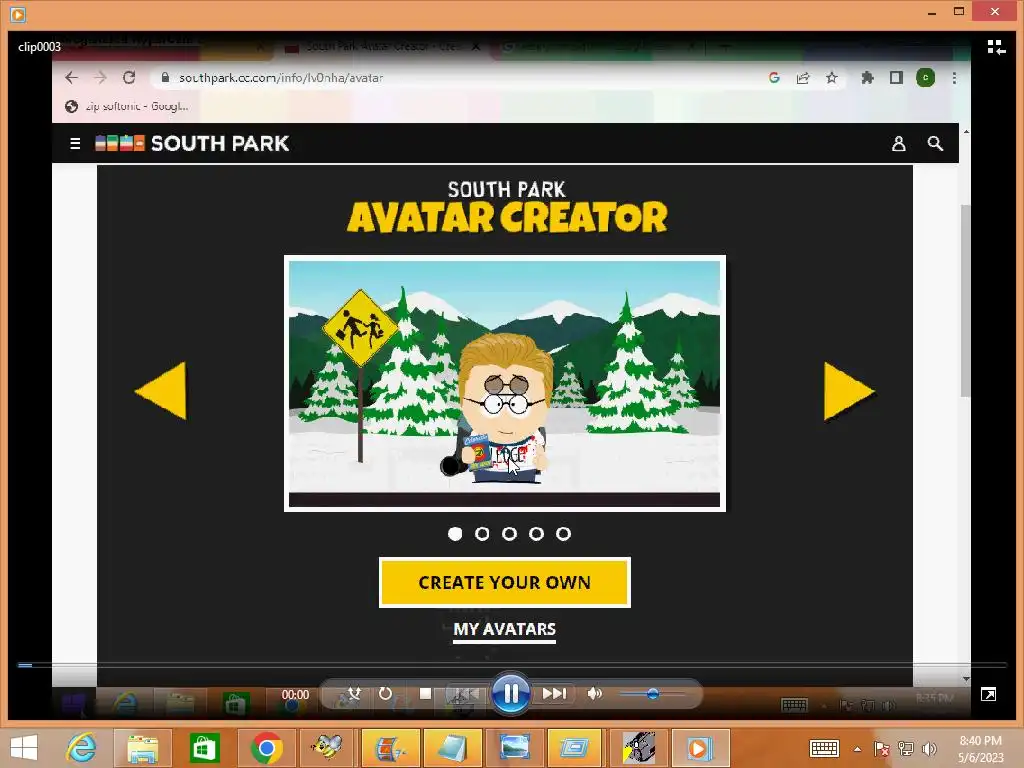The height and width of the screenshot is (768, 1024).
Task: Pause the video with the Pause button
Action: [x=510, y=694]
